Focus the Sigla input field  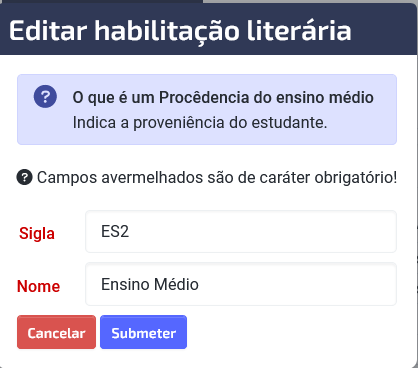pos(241,231)
